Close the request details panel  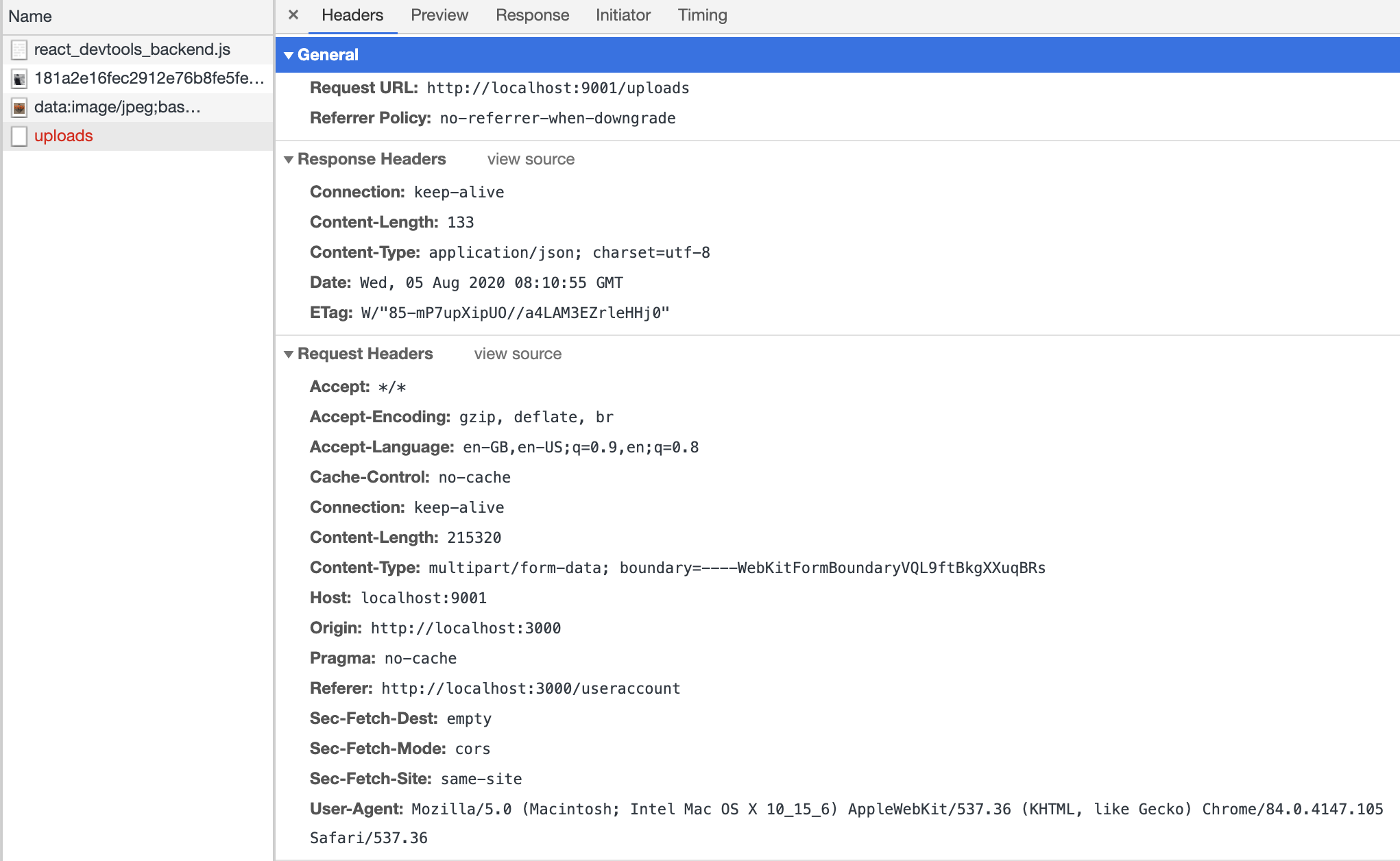click(293, 14)
